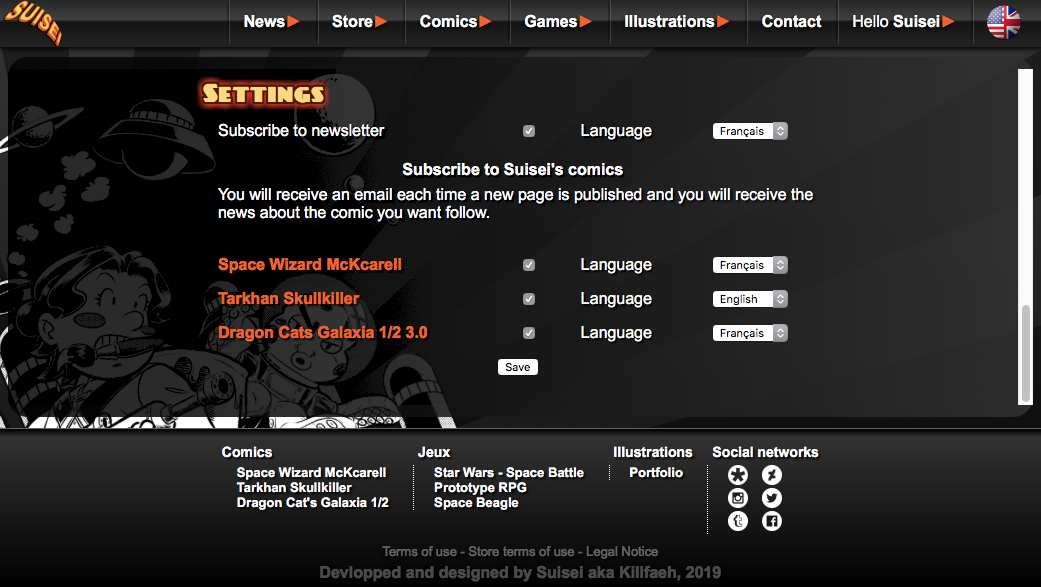Open Store terms of use link
This screenshot has height=587, width=1041.
[x=521, y=551]
